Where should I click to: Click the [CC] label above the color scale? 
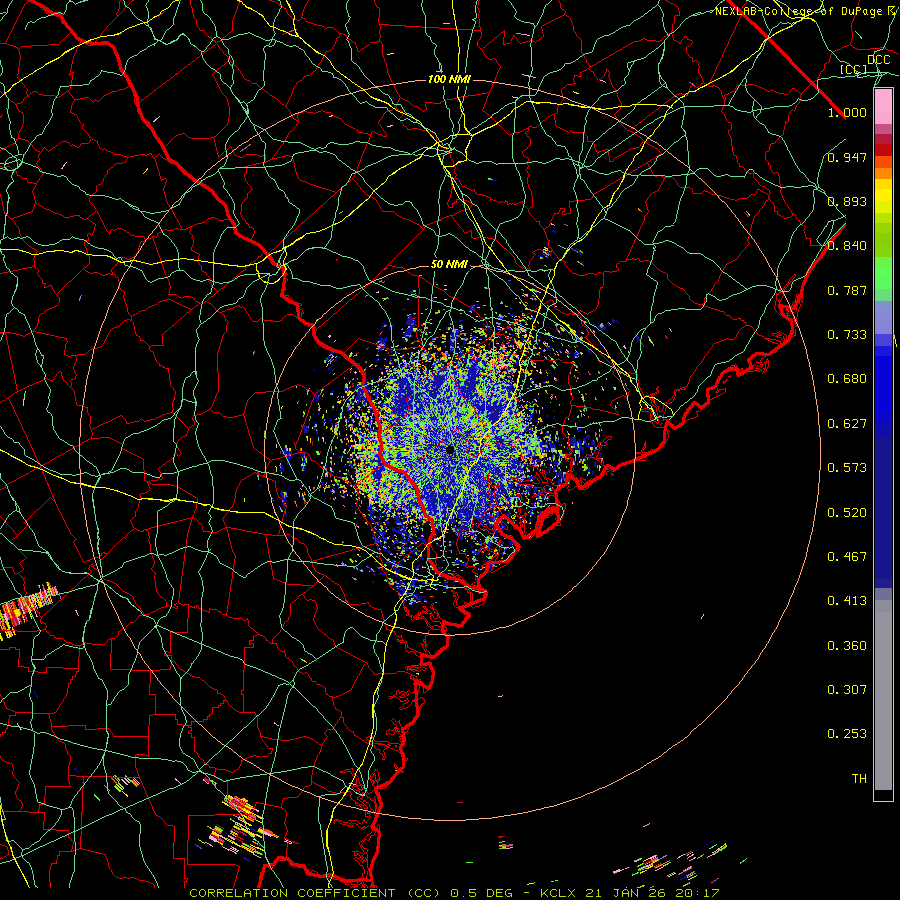pyautogui.click(x=854, y=69)
